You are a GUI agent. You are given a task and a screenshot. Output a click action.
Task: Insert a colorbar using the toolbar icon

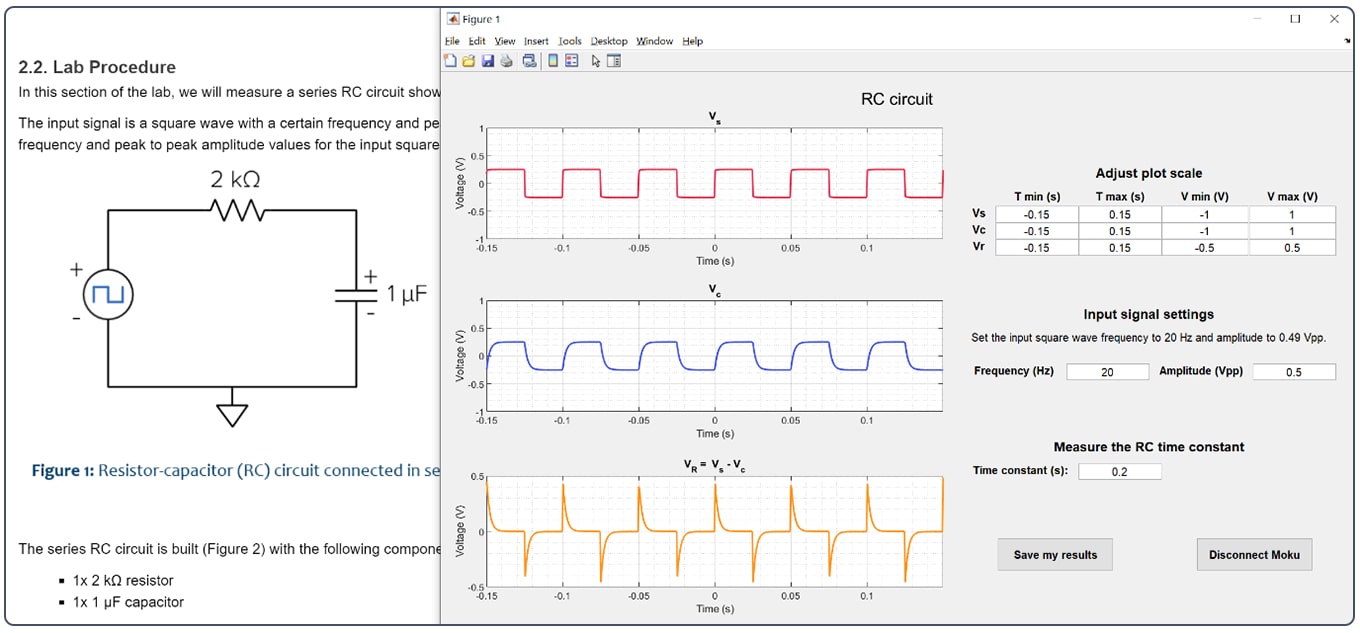tap(553, 61)
